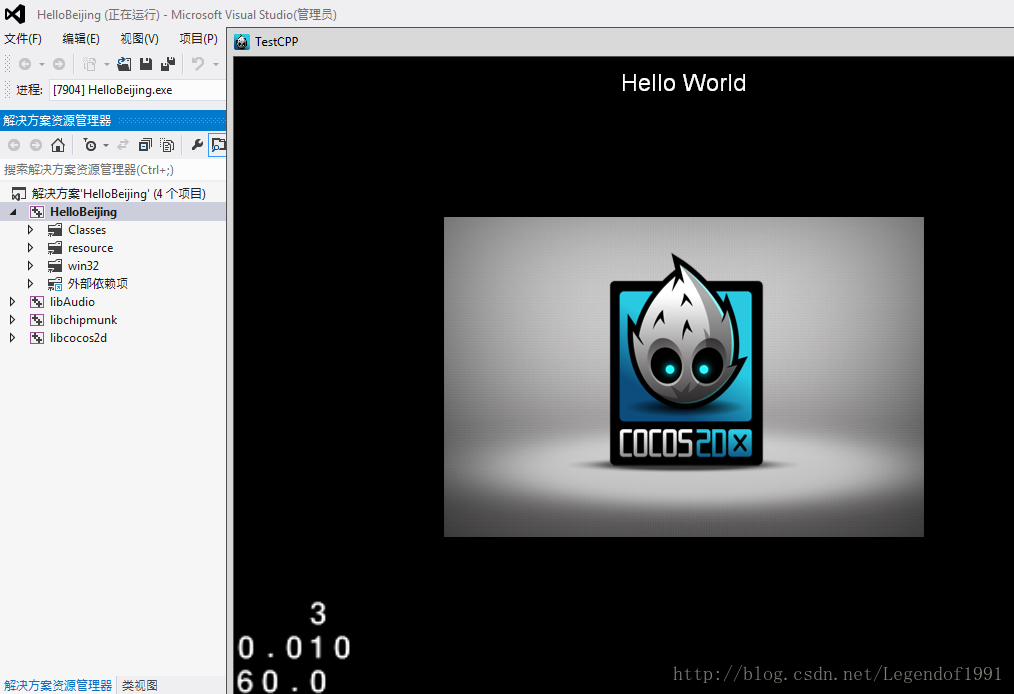Open the New Project dropdown arrow
The image size is (1014, 694).
(x=107, y=64)
